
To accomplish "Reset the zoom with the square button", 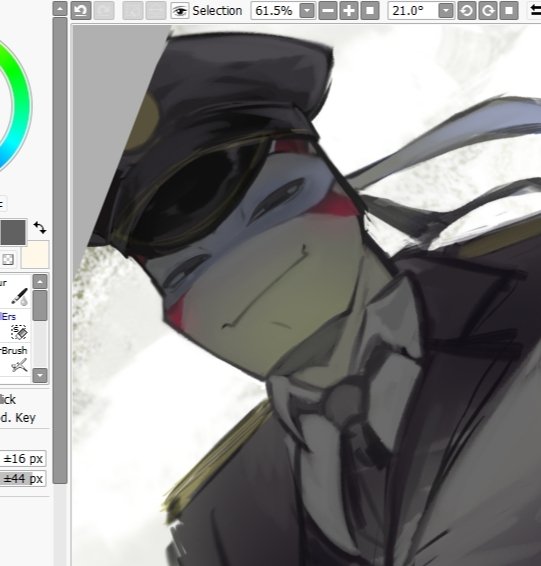I will pos(370,11).
